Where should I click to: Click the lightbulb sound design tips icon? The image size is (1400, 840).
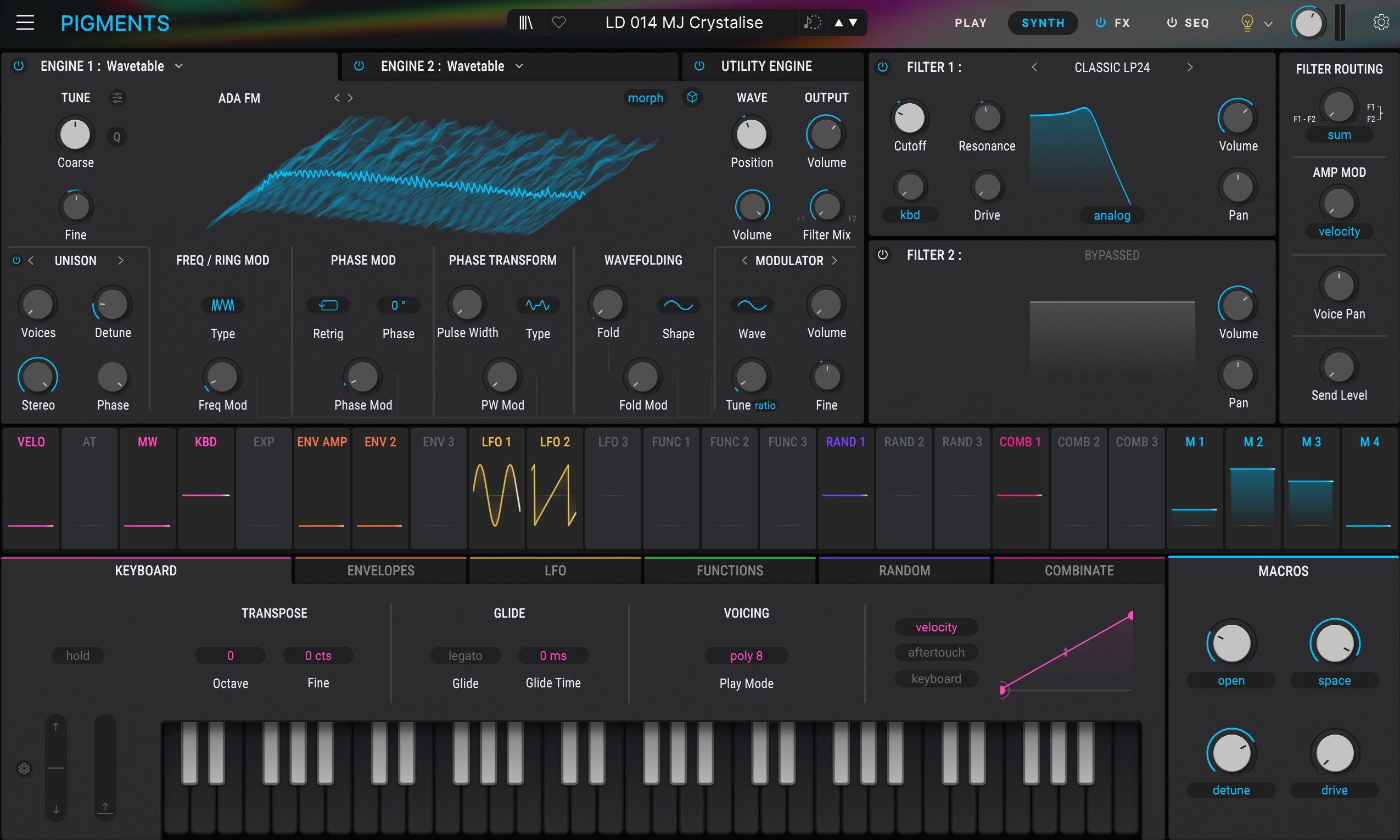pyautogui.click(x=1247, y=23)
